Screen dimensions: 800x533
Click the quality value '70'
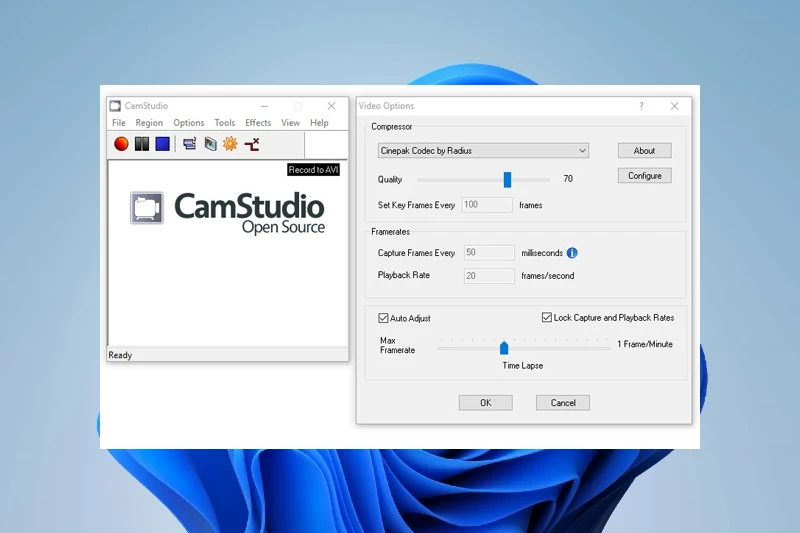coord(568,179)
